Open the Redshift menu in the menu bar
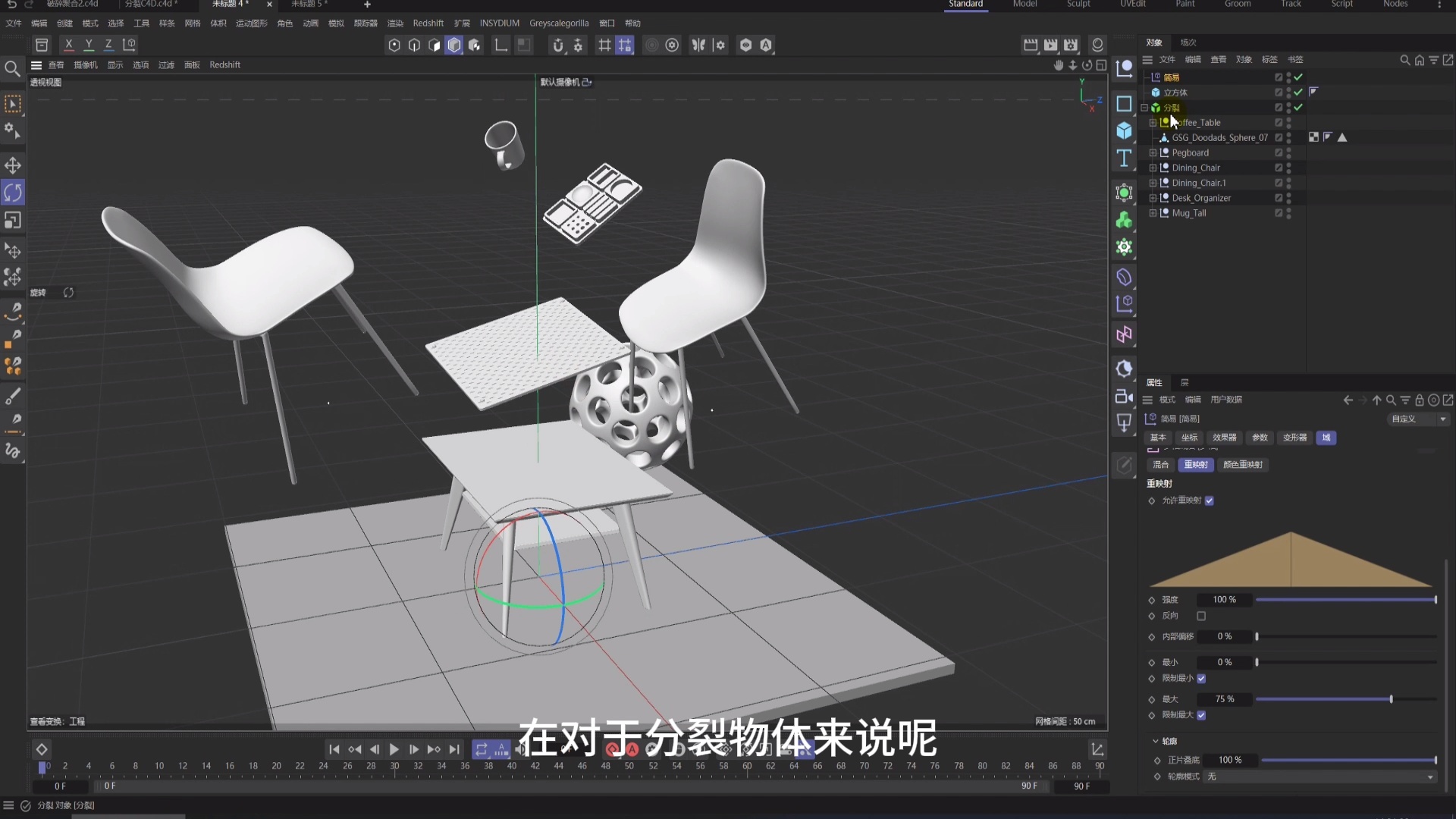The height and width of the screenshot is (819, 1456). (428, 23)
